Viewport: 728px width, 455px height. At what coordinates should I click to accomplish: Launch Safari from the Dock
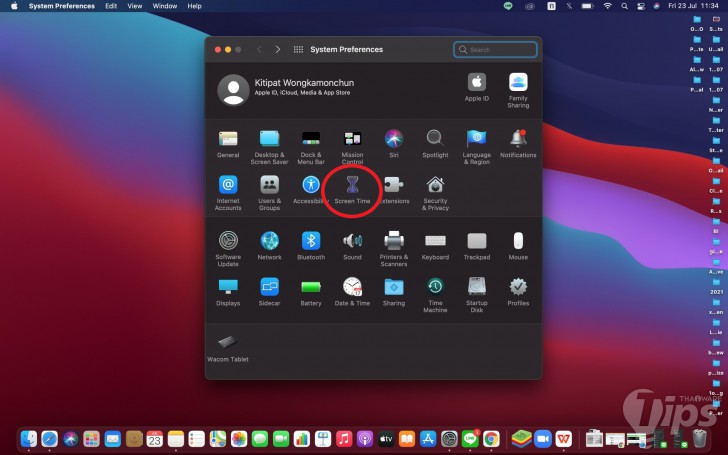pyautogui.click(x=50, y=439)
